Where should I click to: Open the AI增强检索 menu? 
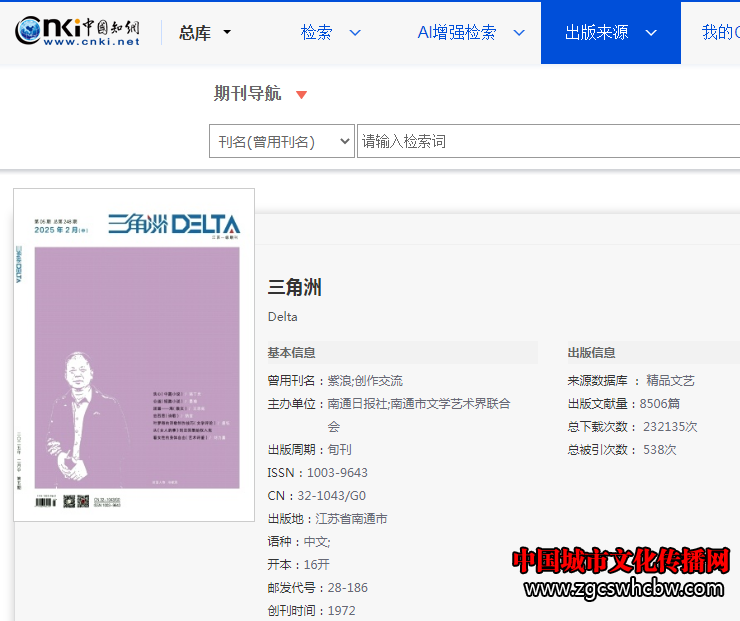tap(456, 33)
